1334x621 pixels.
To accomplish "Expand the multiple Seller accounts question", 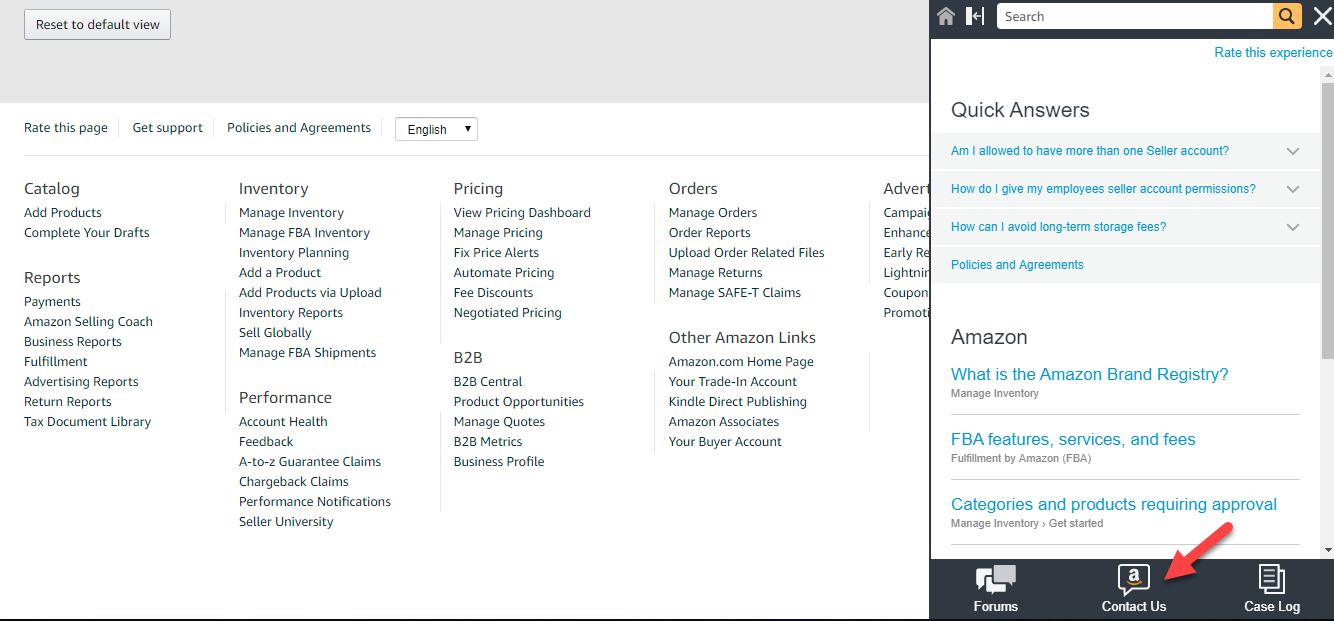I will pos(1292,151).
